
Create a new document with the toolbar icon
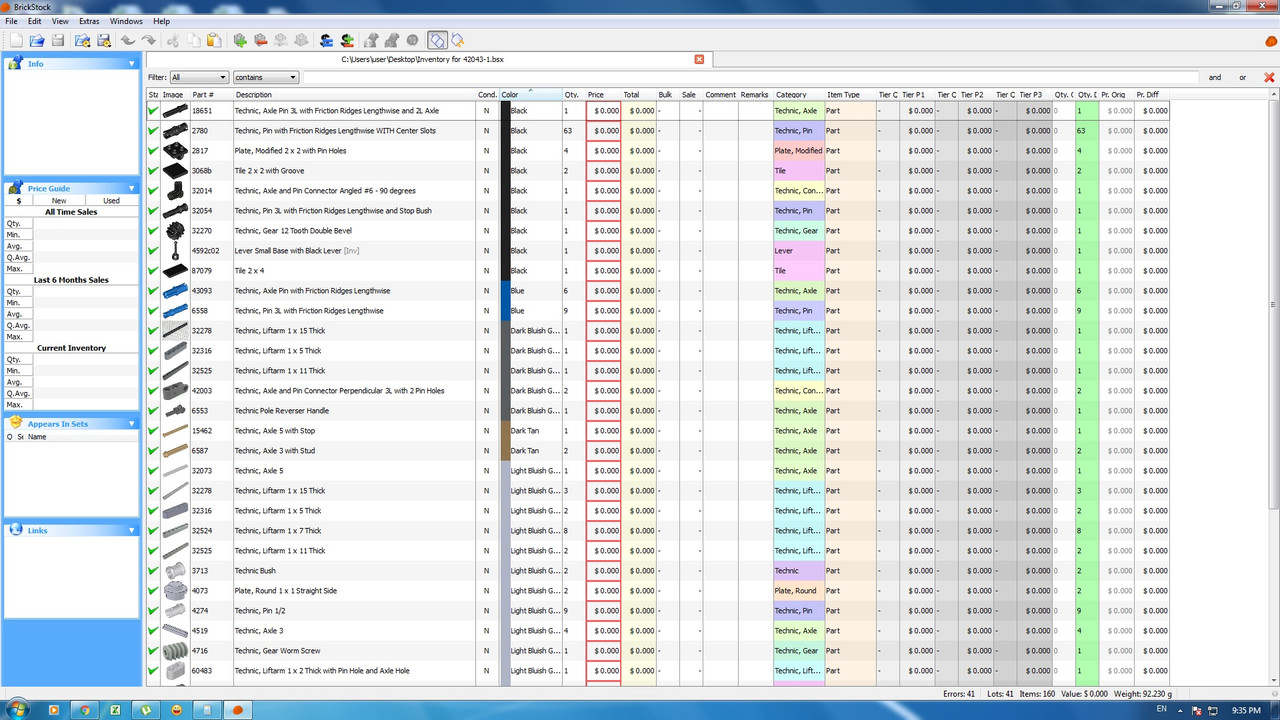click(16, 41)
